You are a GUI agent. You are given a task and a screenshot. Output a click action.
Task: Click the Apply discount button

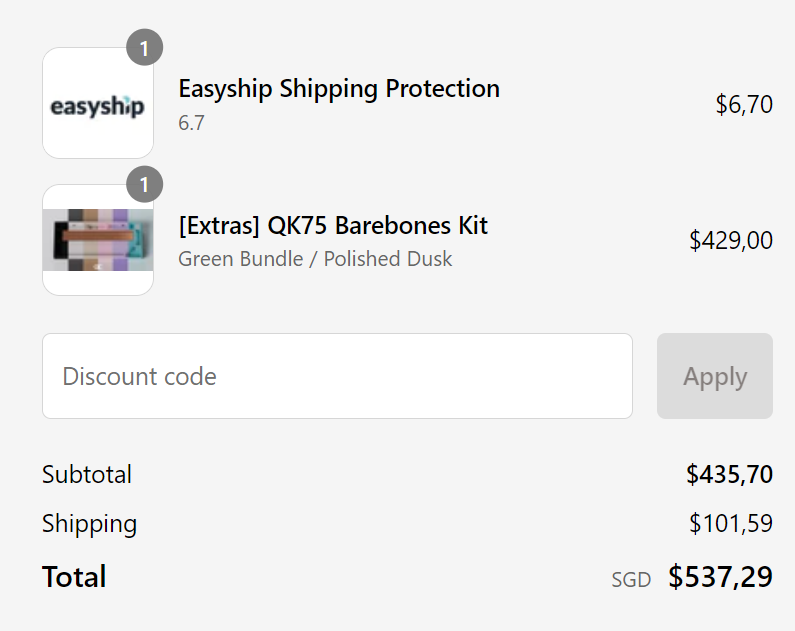[715, 376]
